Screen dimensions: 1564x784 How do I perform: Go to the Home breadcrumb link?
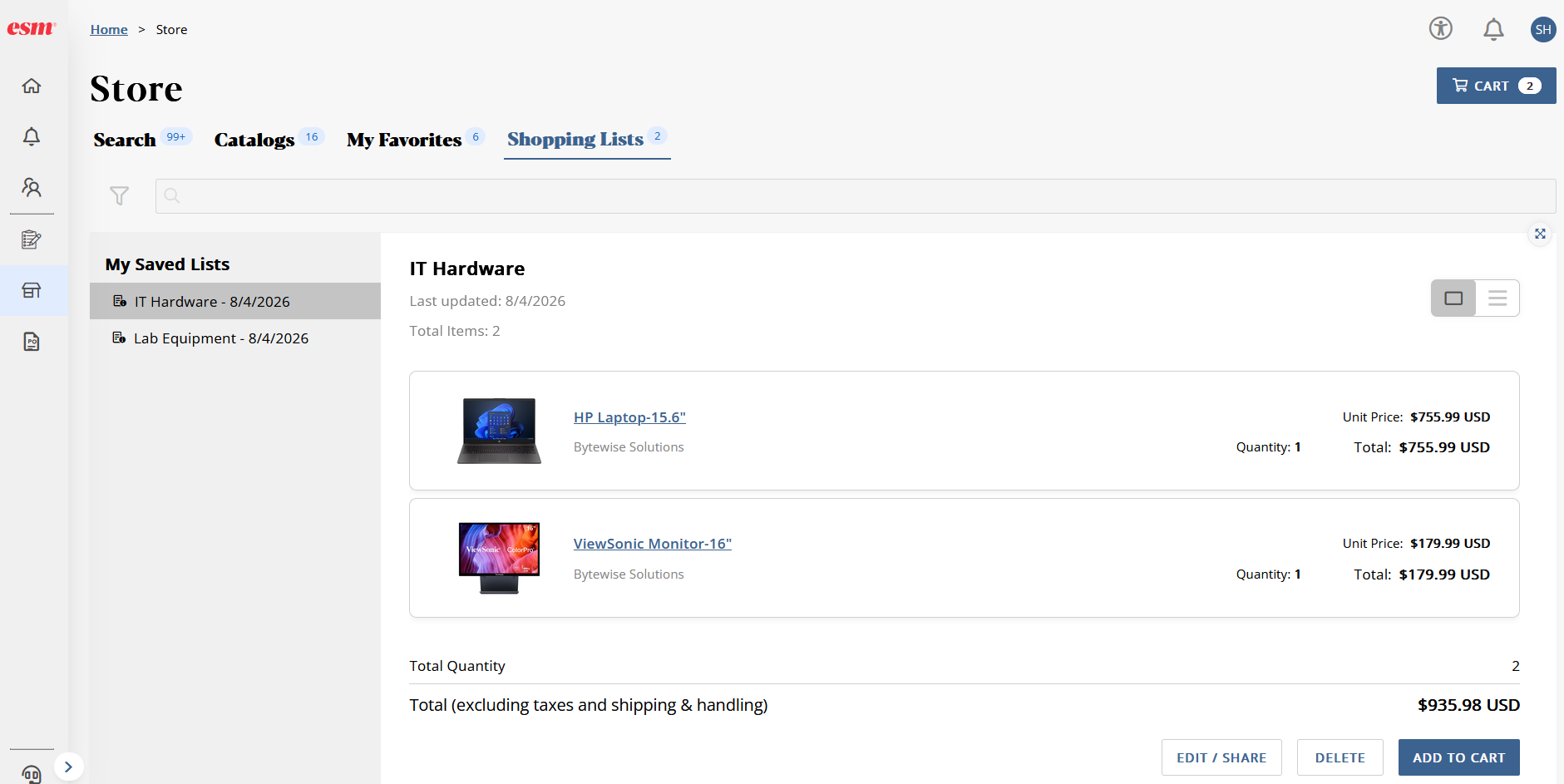(x=109, y=29)
